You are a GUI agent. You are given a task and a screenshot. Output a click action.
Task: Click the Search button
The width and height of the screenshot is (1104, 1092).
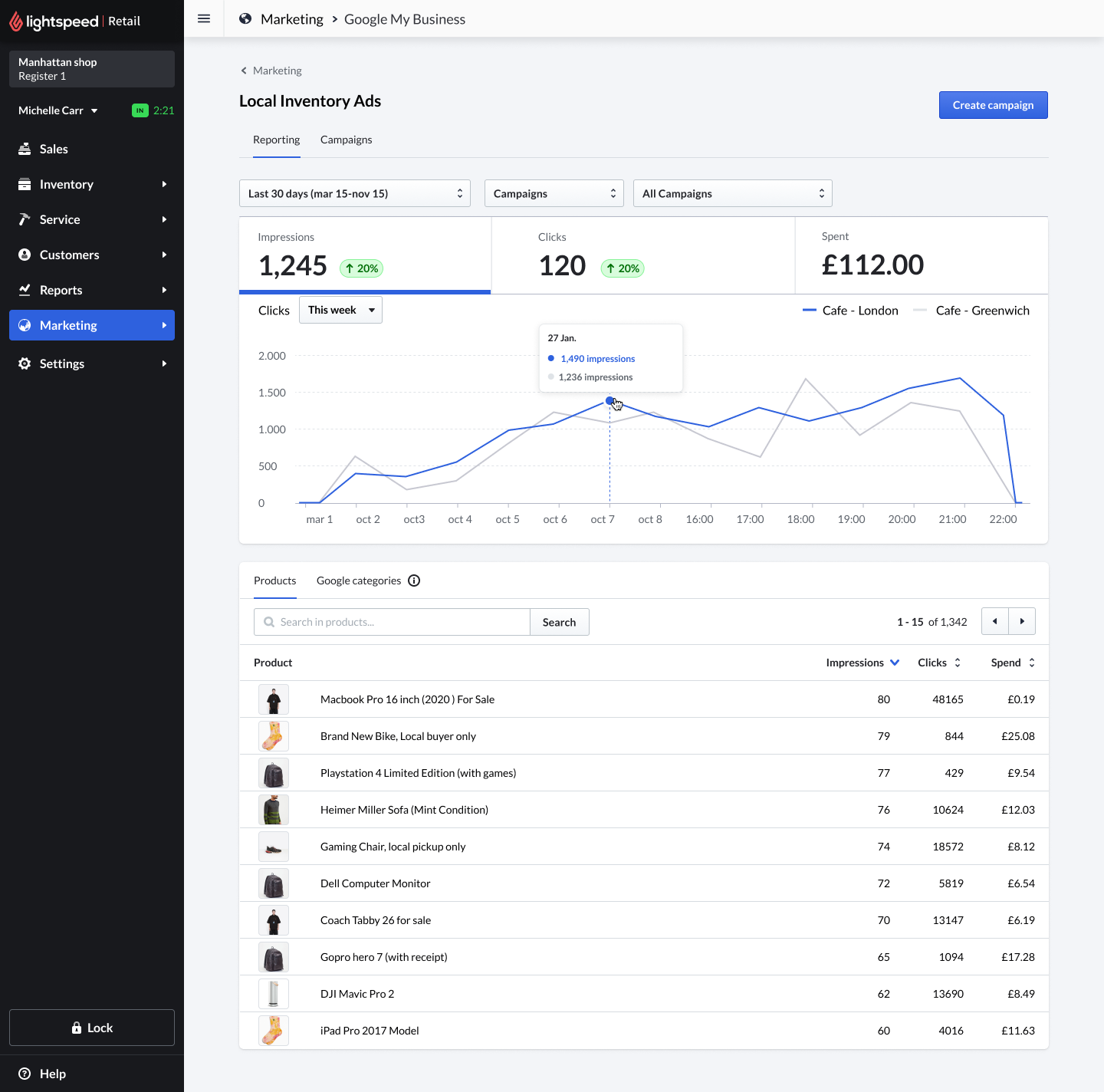[x=560, y=622]
